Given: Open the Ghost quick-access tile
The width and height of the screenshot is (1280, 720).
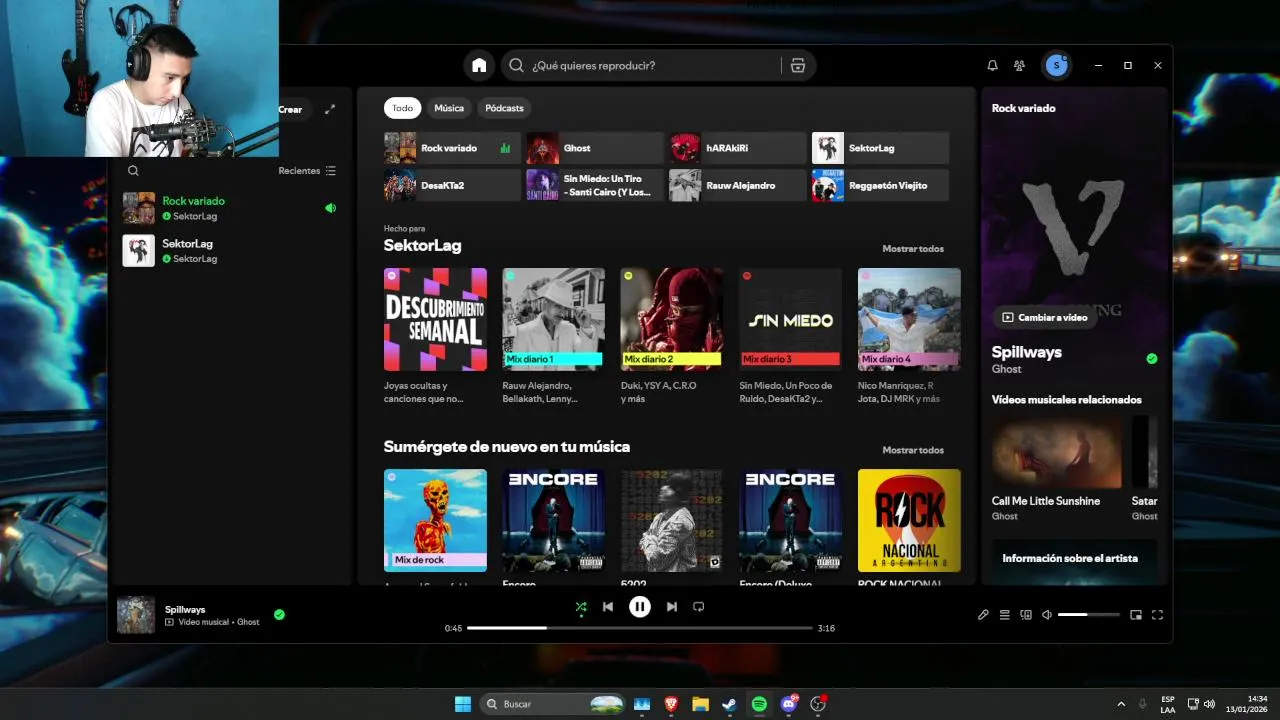Looking at the screenshot, I should click(x=595, y=148).
